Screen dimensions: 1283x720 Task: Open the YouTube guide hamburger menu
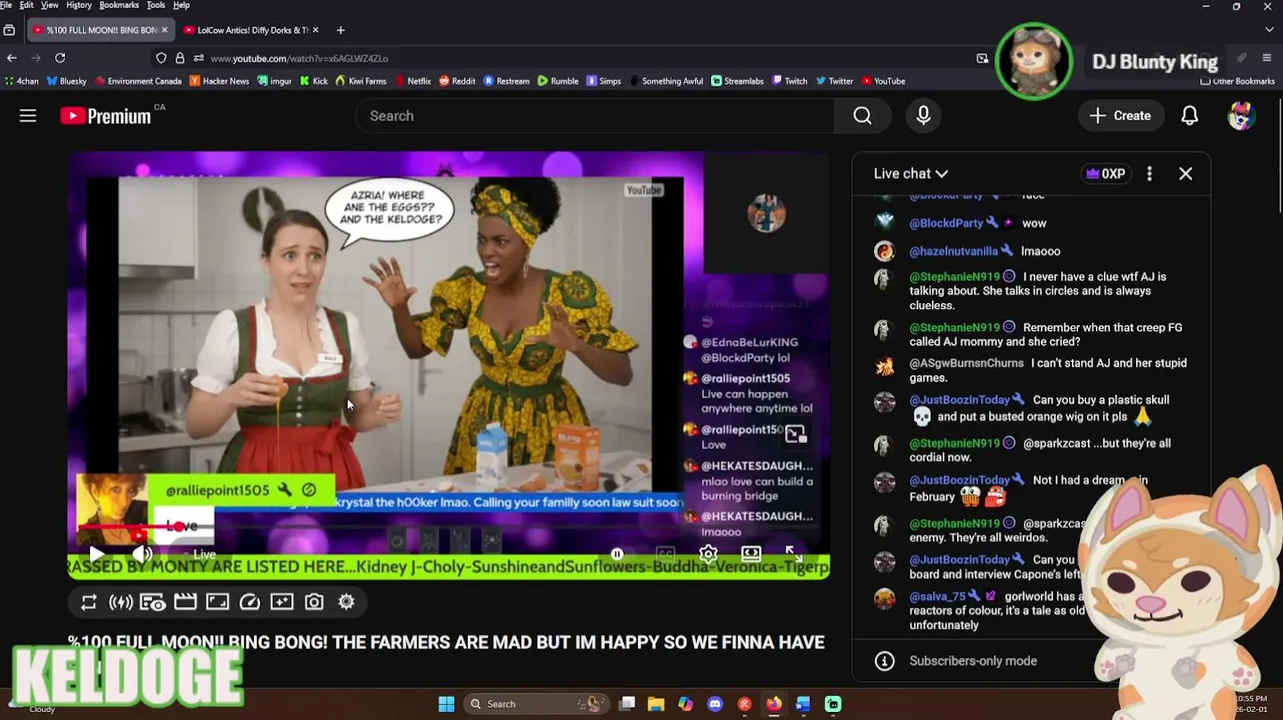(x=28, y=116)
